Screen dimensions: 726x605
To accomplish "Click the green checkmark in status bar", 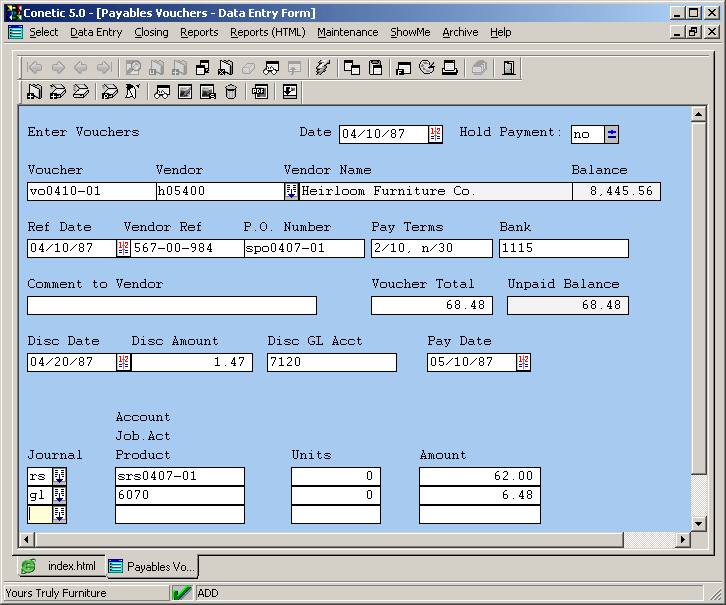I will coord(182,593).
